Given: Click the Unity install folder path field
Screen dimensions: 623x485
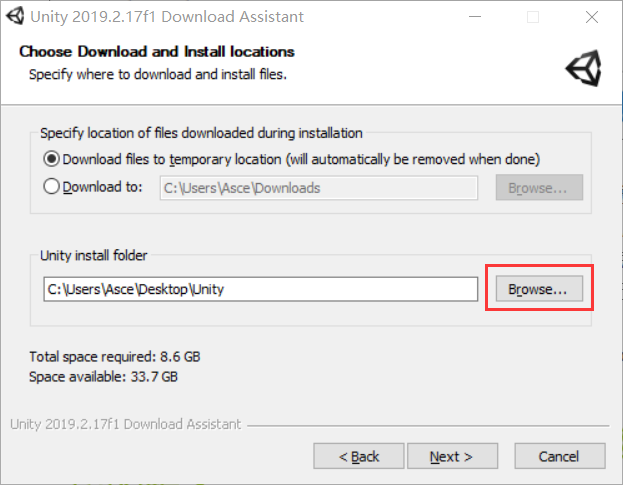Looking at the screenshot, I should tap(261, 289).
